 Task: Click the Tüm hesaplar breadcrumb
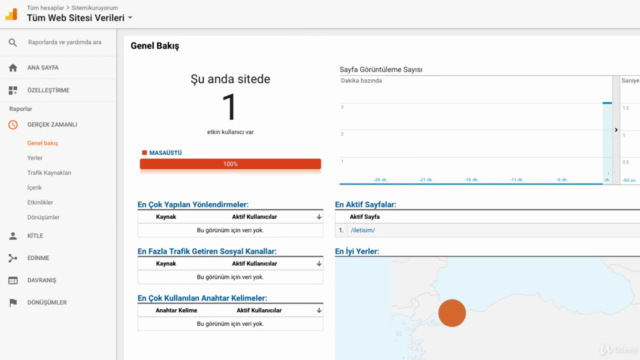(45, 8)
